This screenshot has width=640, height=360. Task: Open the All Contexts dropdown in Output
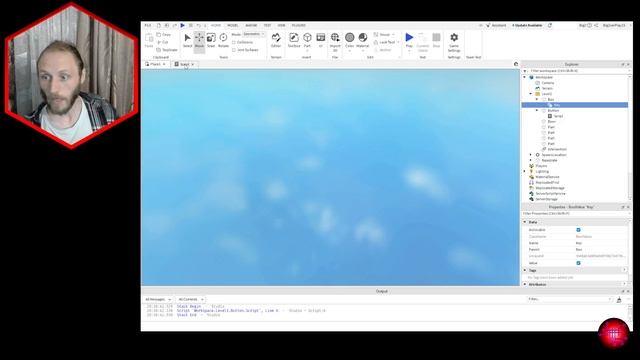(191, 300)
